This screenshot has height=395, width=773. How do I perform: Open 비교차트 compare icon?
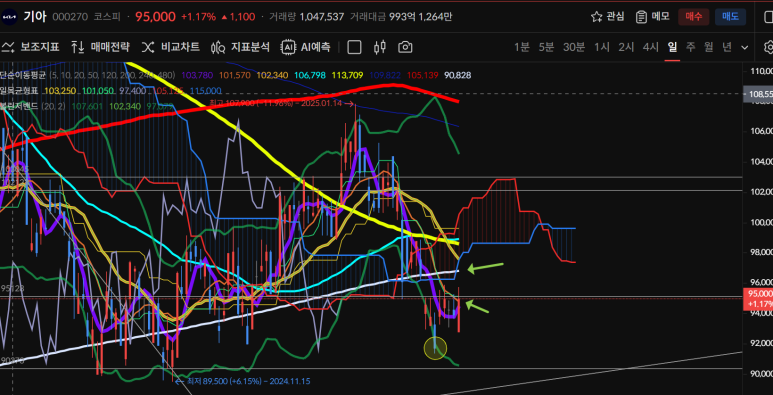tap(148, 47)
